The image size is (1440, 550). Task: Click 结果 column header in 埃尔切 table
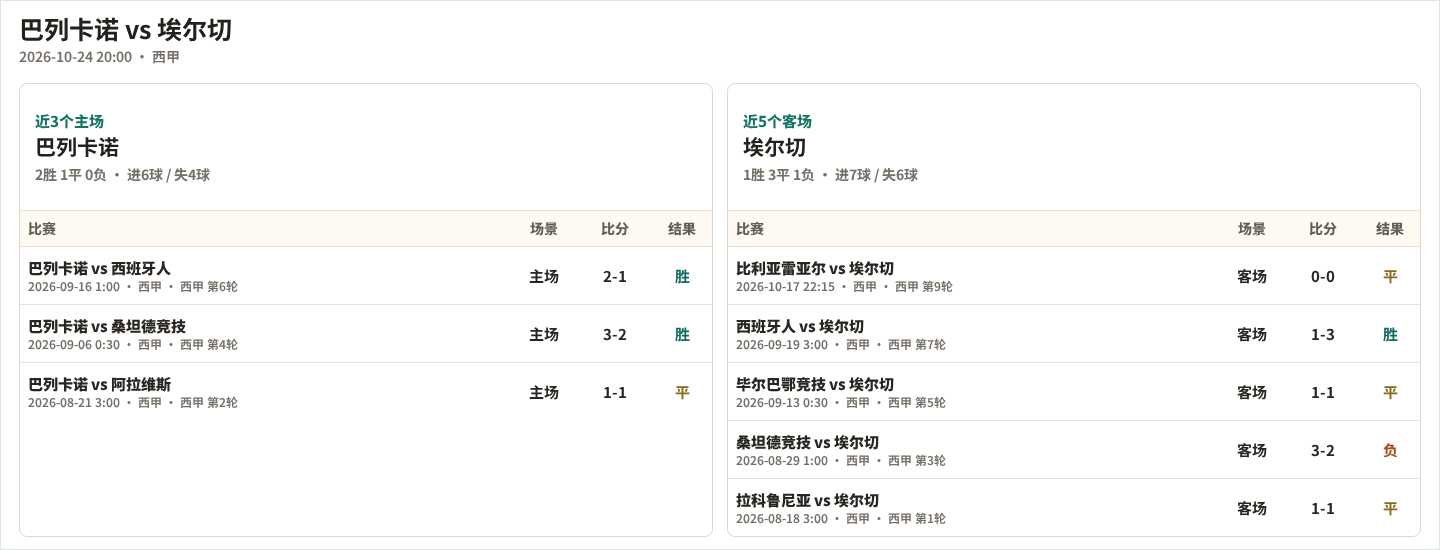(1390, 229)
